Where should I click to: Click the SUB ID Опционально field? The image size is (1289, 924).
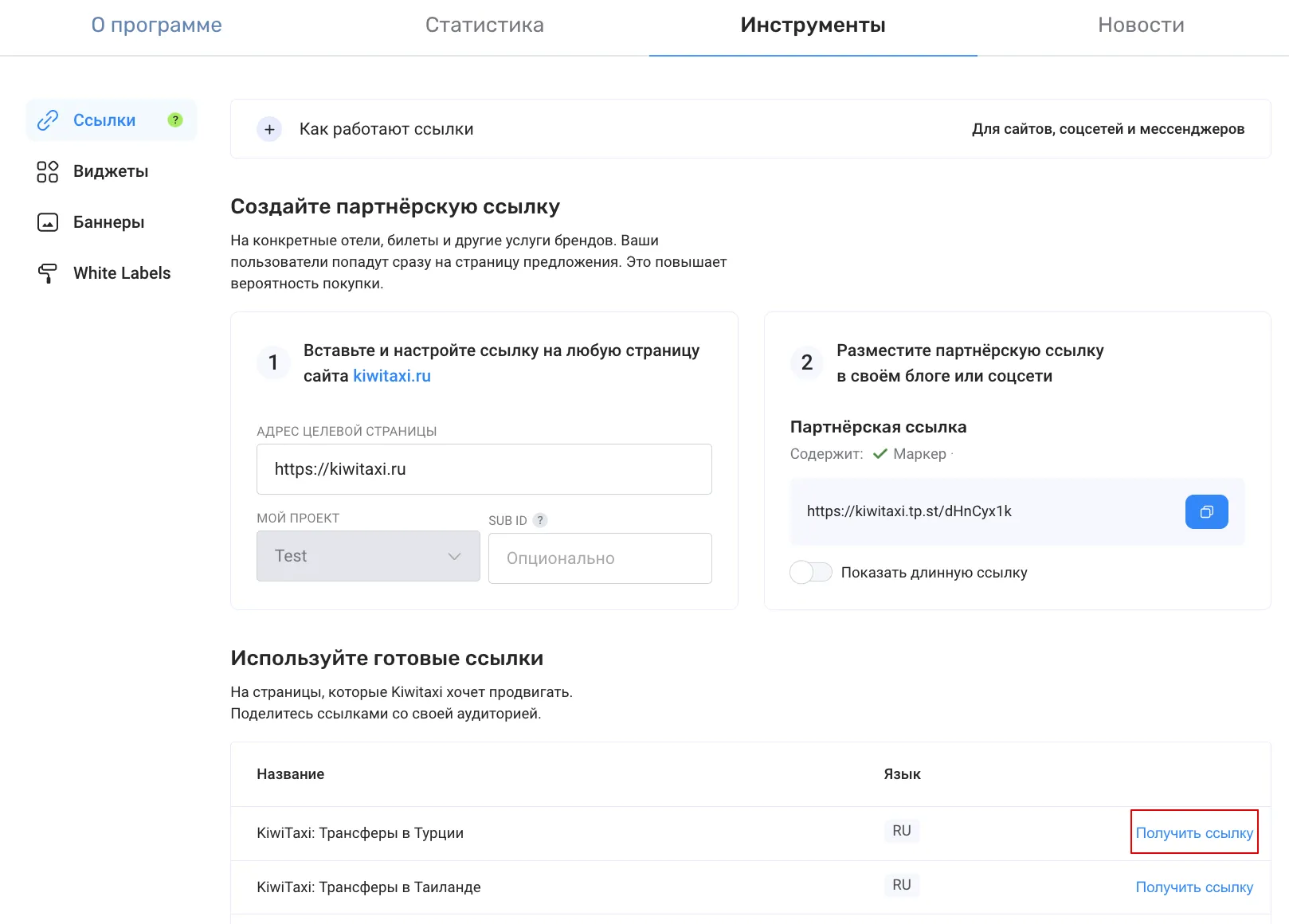pyautogui.click(x=600, y=558)
